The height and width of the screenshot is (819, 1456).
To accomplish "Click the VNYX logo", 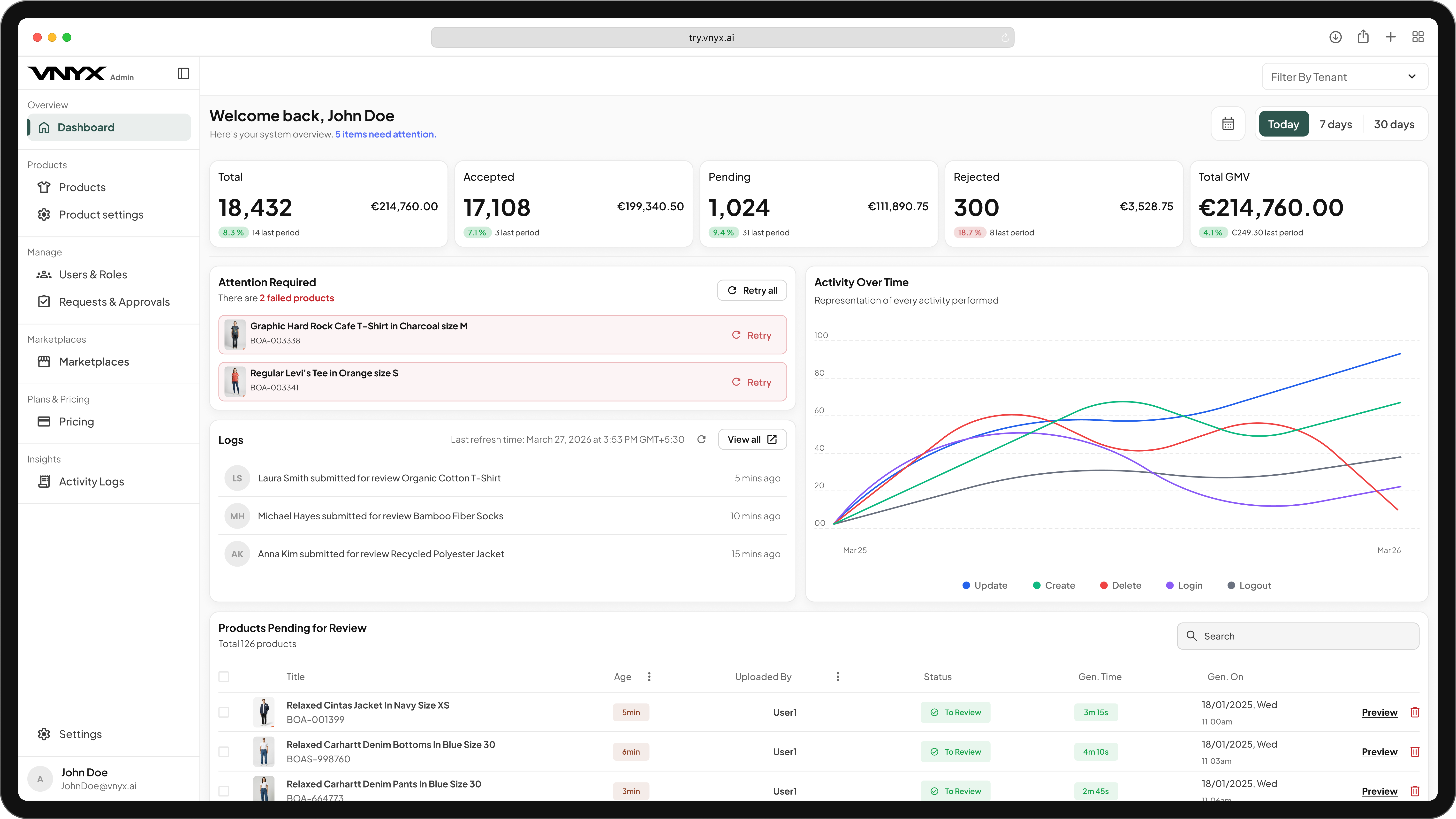I will [67, 74].
